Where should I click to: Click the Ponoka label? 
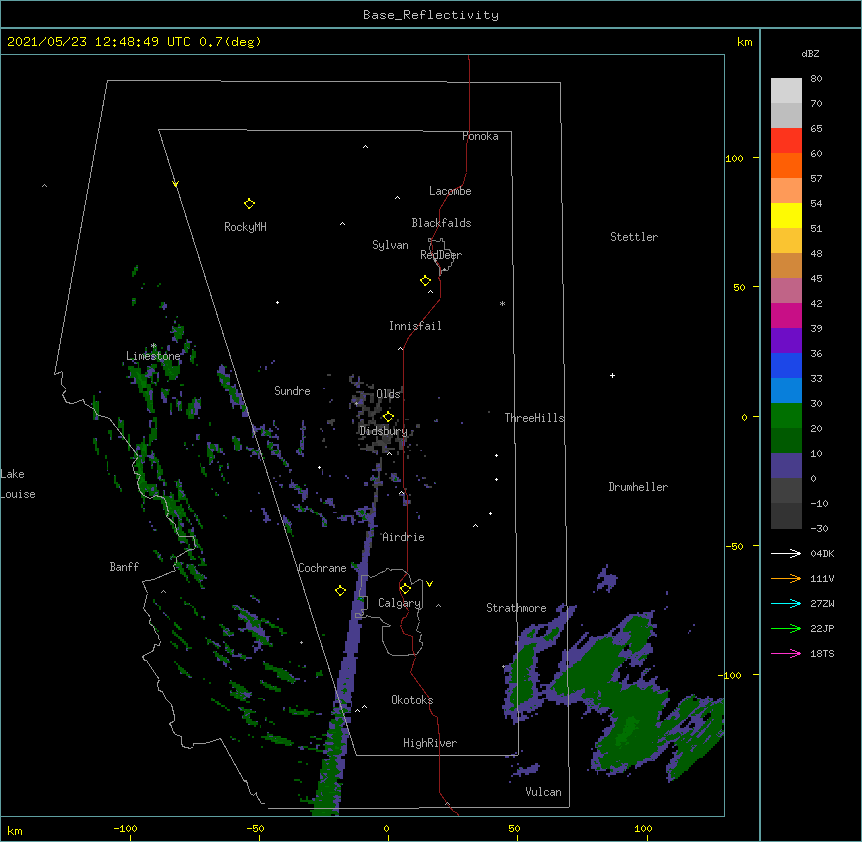tap(480, 136)
